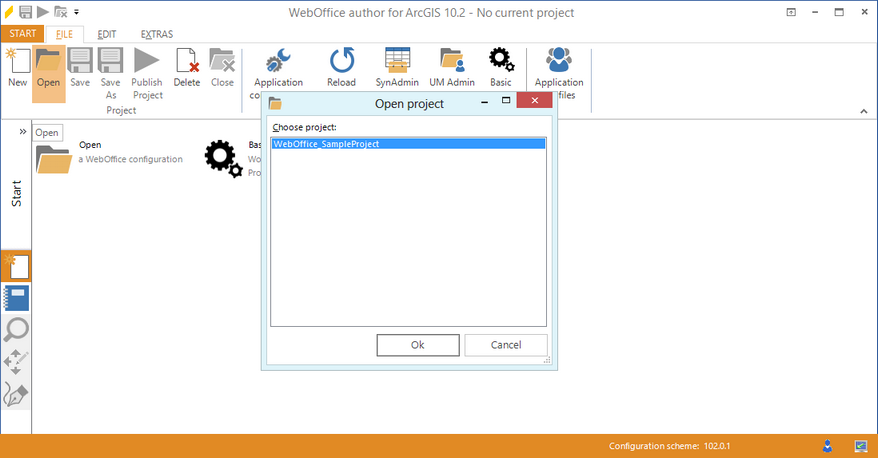Select the arrows-with-pencil icon in the left sidebar
Image resolution: width=878 pixels, height=458 pixels.
click(x=16, y=362)
